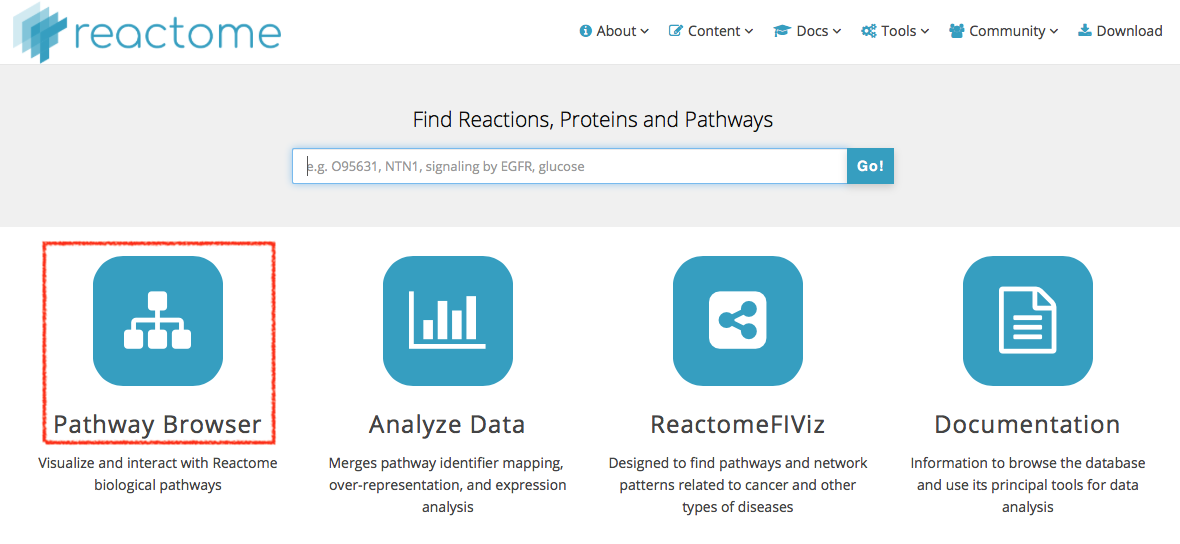Focus the pathway search input field
The width and height of the screenshot is (1180, 544).
click(569, 166)
